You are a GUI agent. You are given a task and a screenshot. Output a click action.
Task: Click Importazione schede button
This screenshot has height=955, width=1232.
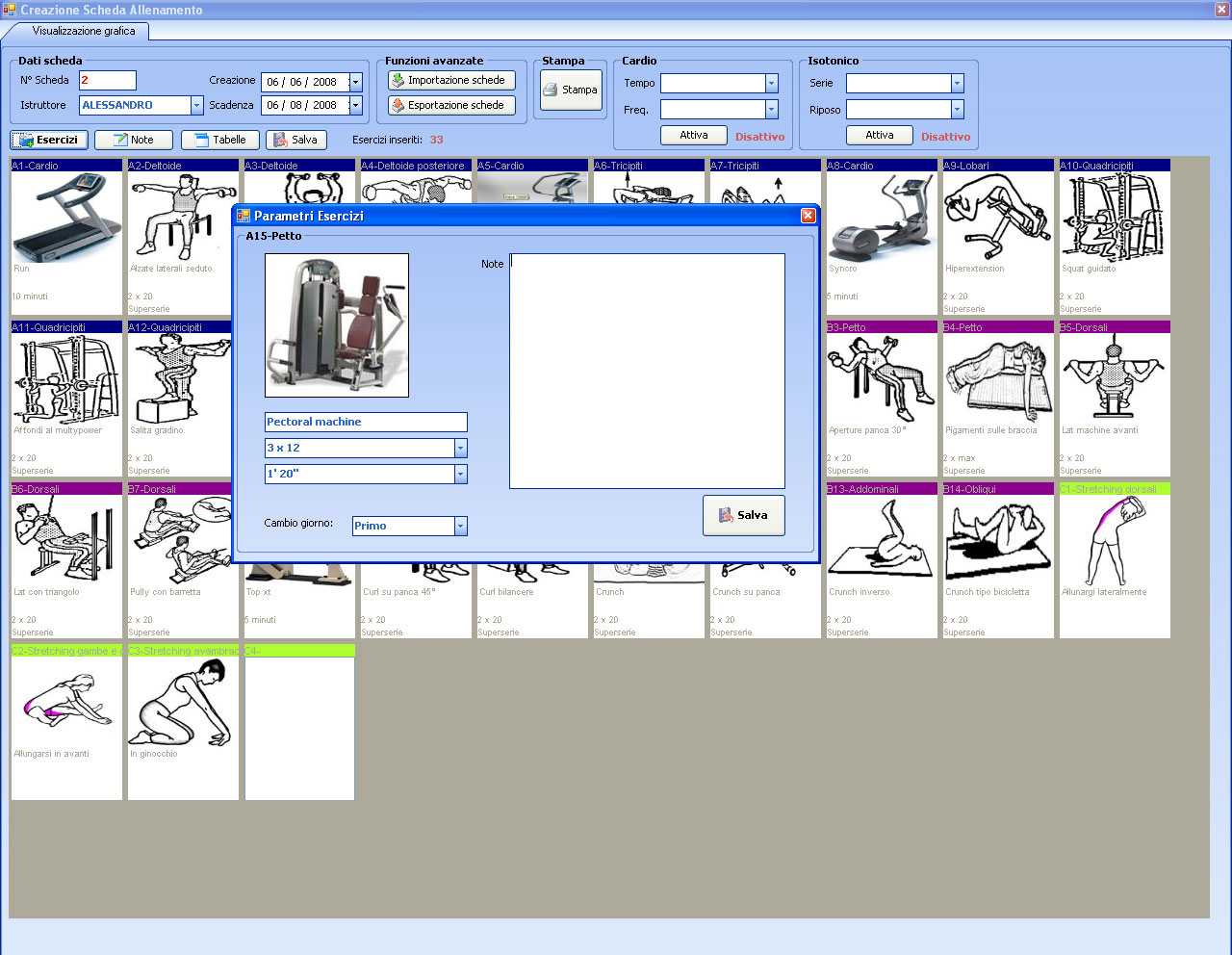[x=451, y=81]
